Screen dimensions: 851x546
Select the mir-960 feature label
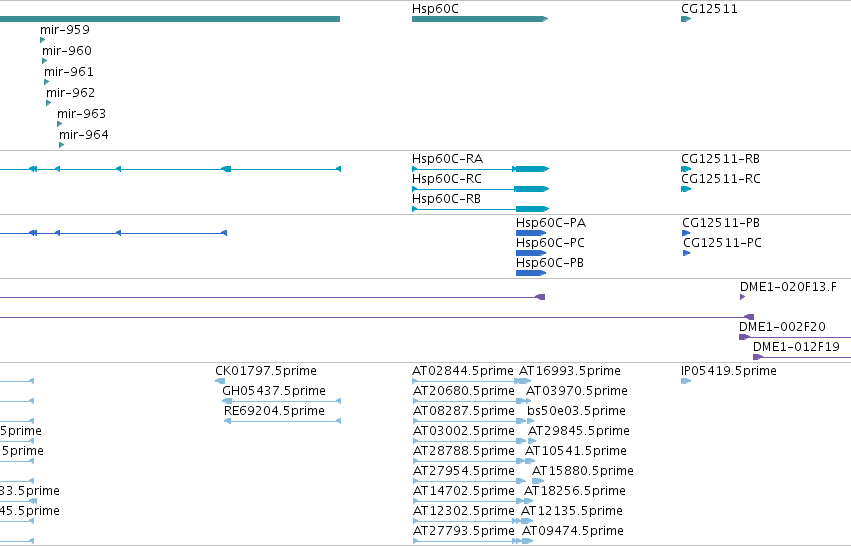(67, 51)
